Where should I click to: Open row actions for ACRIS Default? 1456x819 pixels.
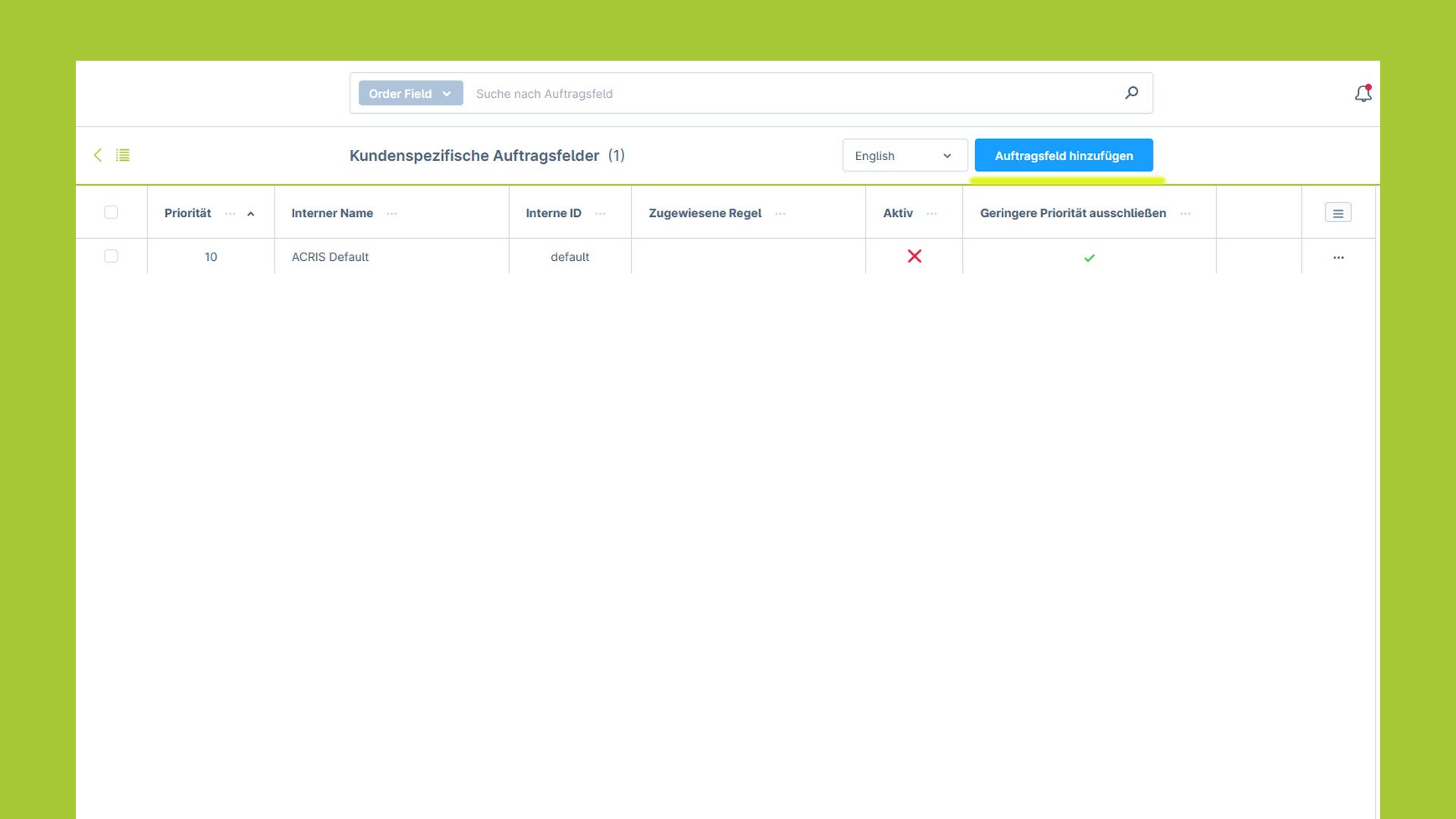tap(1338, 257)
